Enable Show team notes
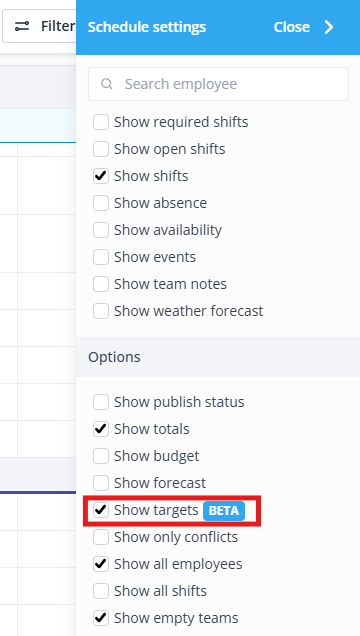Screen dimensions: 360x636 pyautogui.click(x=101, y=284)
